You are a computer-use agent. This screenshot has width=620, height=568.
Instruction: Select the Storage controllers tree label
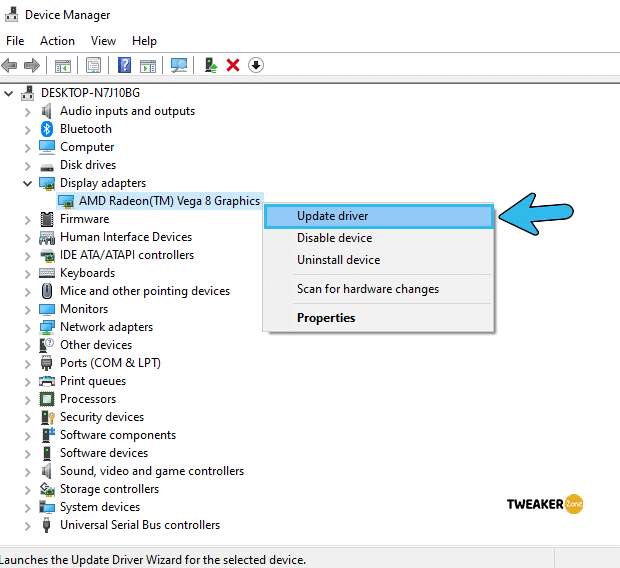tap(110, 489)
